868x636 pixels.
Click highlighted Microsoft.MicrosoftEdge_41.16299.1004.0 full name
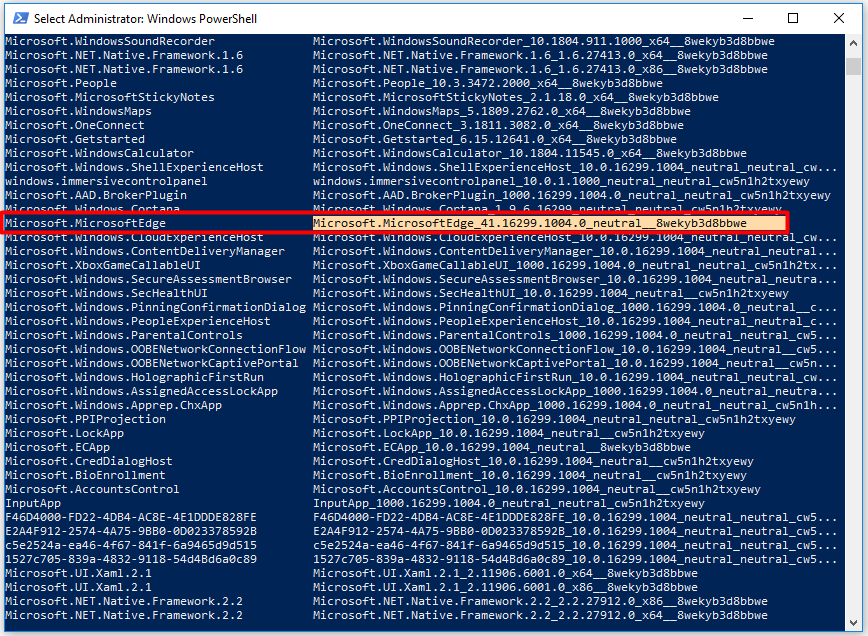pyautogui.click(x=530, y=223)
